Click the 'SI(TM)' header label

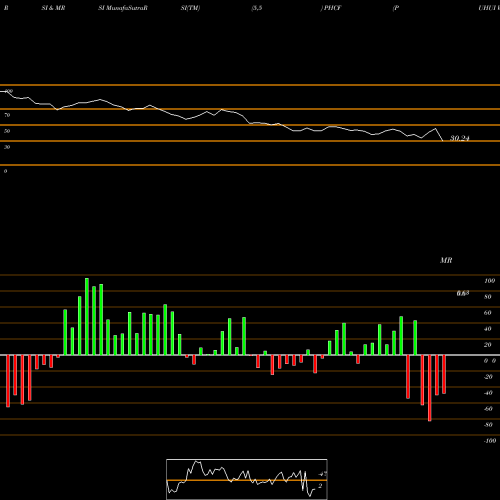click(190, 8)
